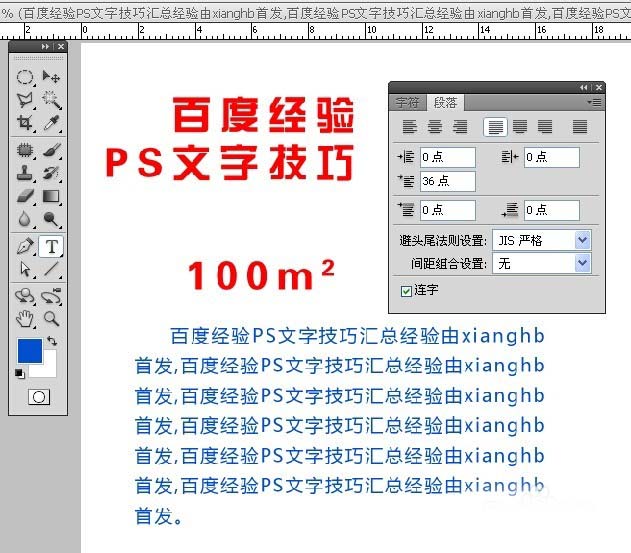Justify text with last line centered
631x553 pixels.
[520, 127]
